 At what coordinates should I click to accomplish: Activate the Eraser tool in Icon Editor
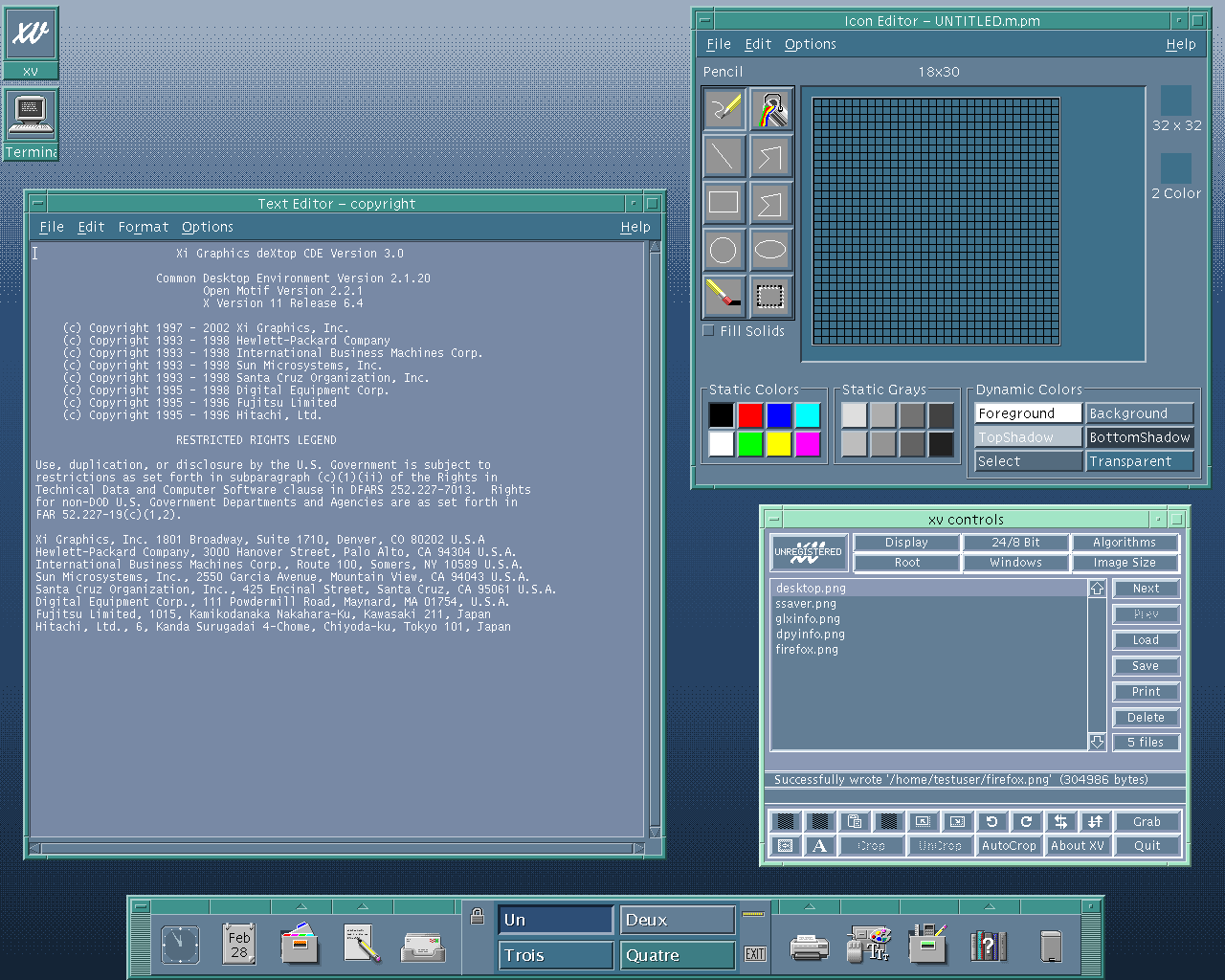pos(724,296)
